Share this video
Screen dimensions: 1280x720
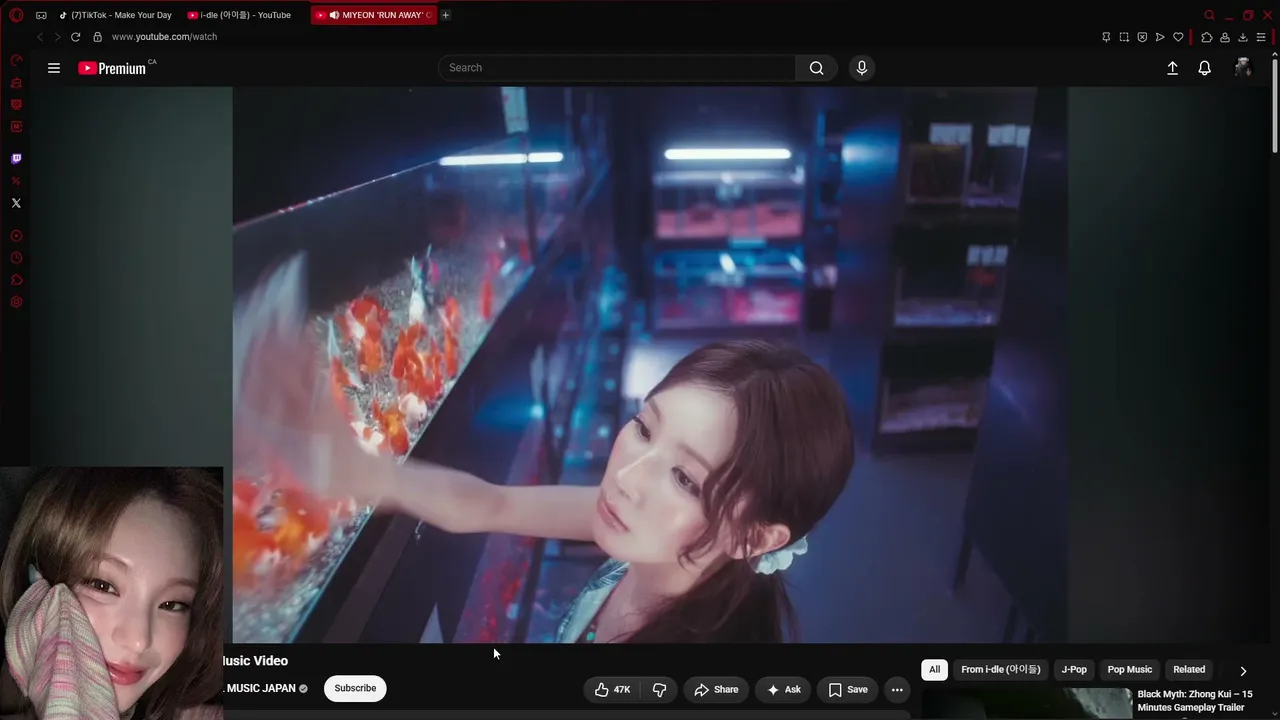716,689
